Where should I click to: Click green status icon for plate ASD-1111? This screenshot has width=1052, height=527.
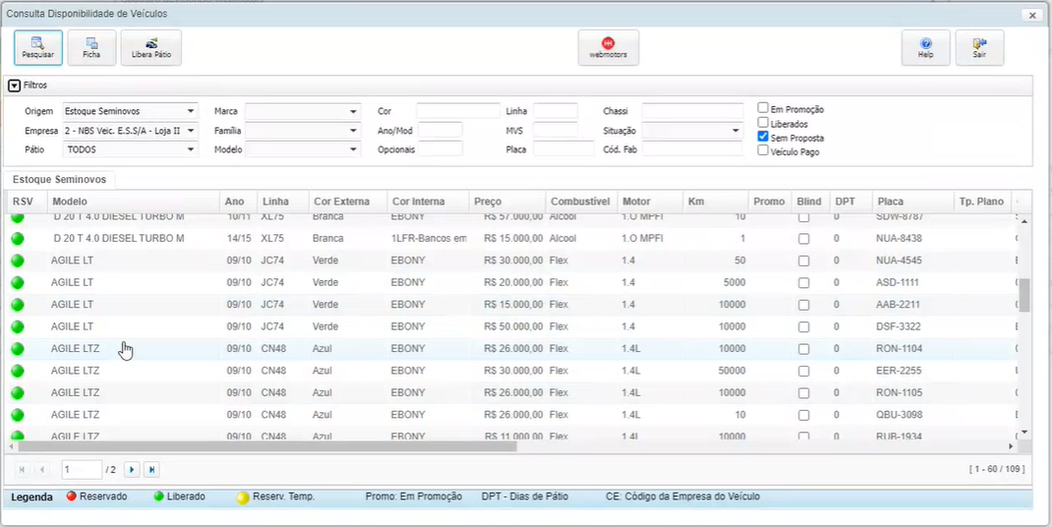pyautogui.click(x=17, y=283)
